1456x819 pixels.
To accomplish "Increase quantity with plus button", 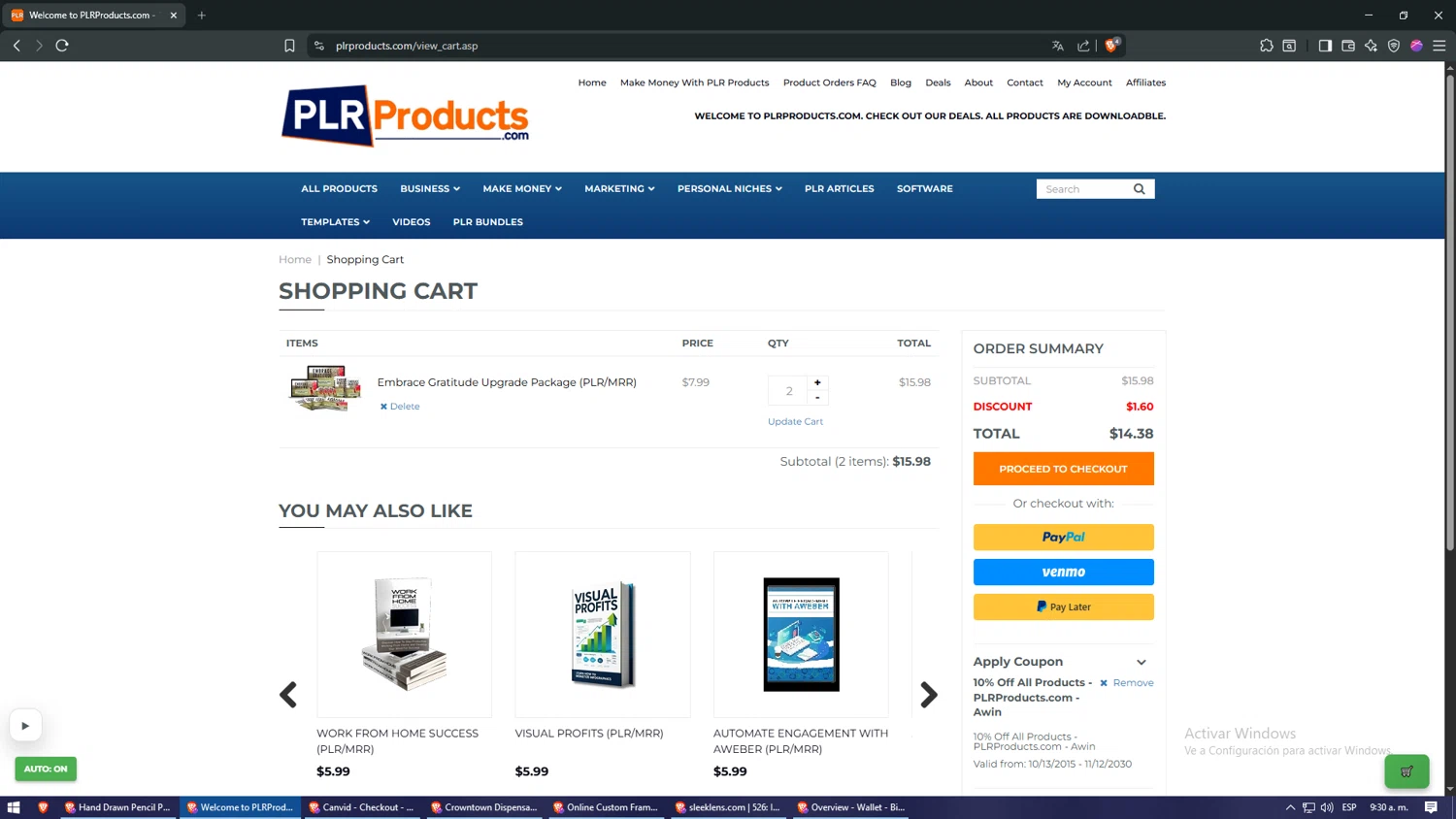I will point(817,382).
